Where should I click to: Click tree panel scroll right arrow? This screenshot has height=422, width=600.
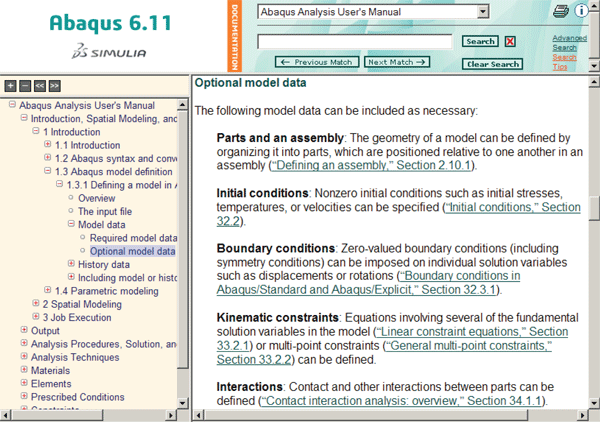(171, 415)
